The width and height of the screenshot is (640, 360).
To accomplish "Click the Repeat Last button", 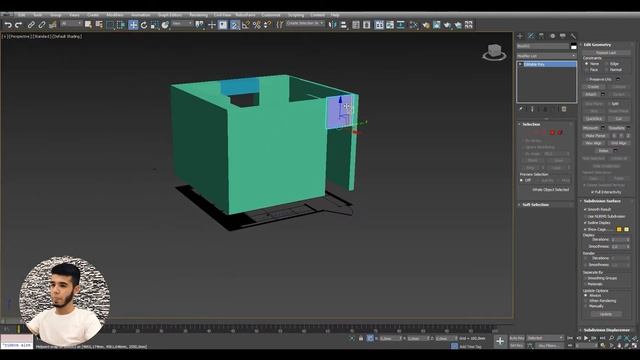I will (x=606, y=53).
